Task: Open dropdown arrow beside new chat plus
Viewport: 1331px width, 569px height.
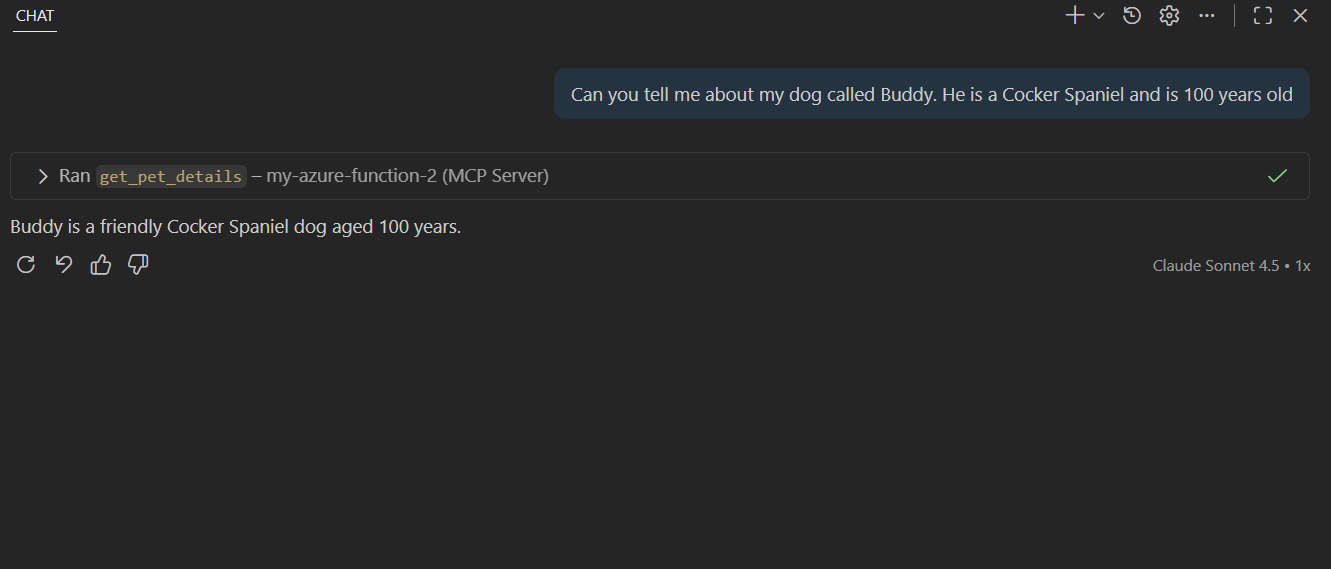Action: point(1099,16)
